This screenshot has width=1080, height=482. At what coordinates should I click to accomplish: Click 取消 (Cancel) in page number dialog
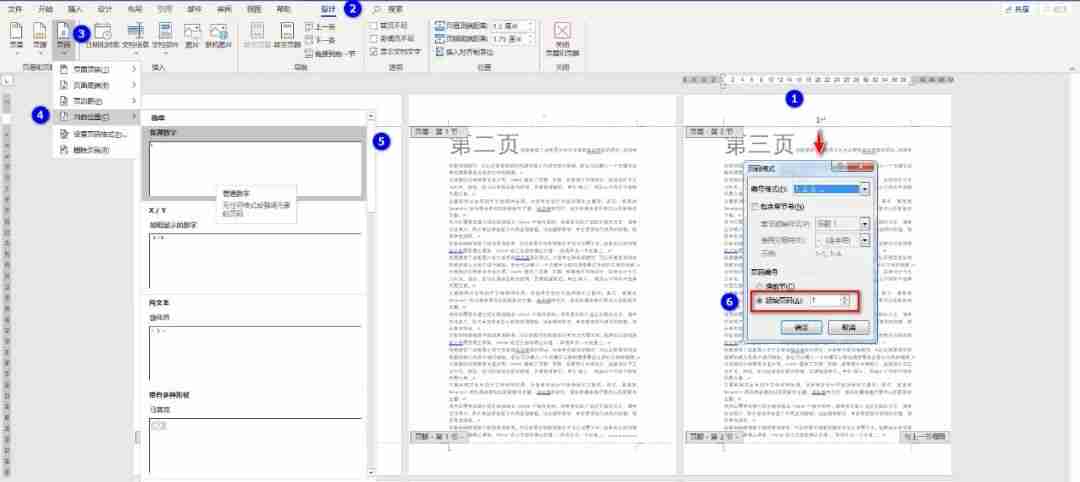click(847, 328)
